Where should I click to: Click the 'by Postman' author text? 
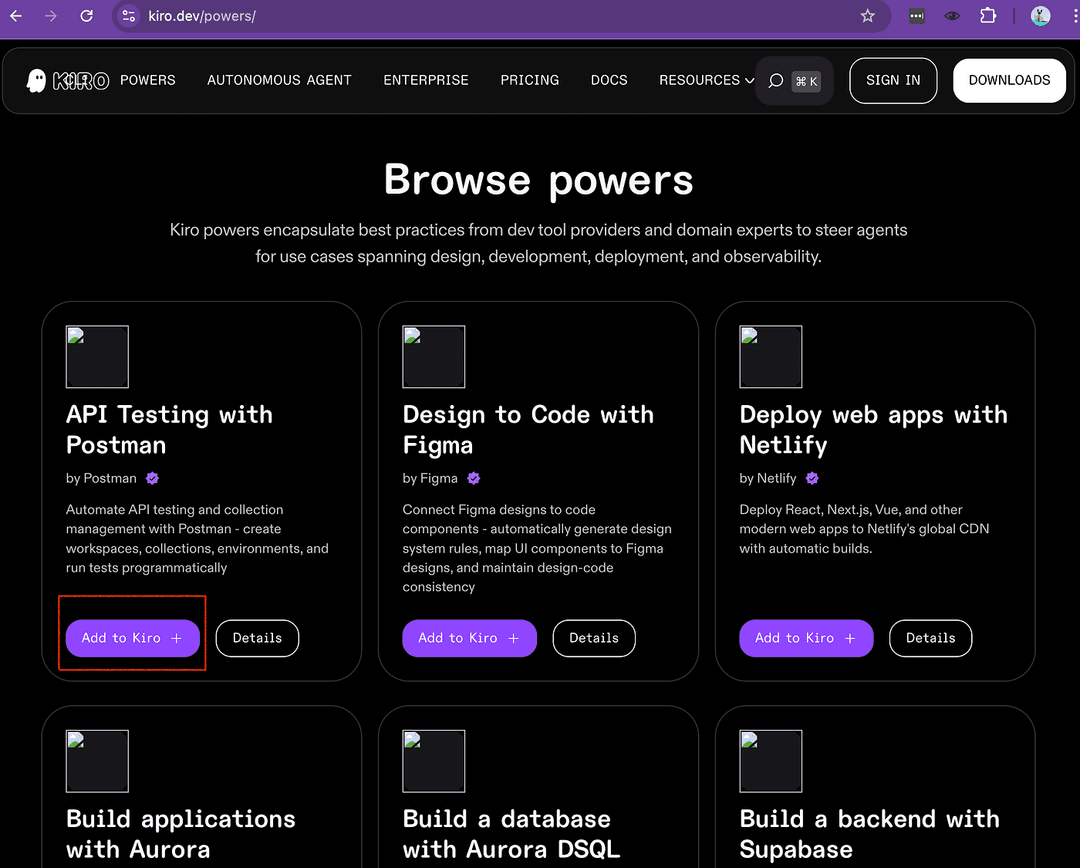(x=101, y=478)
